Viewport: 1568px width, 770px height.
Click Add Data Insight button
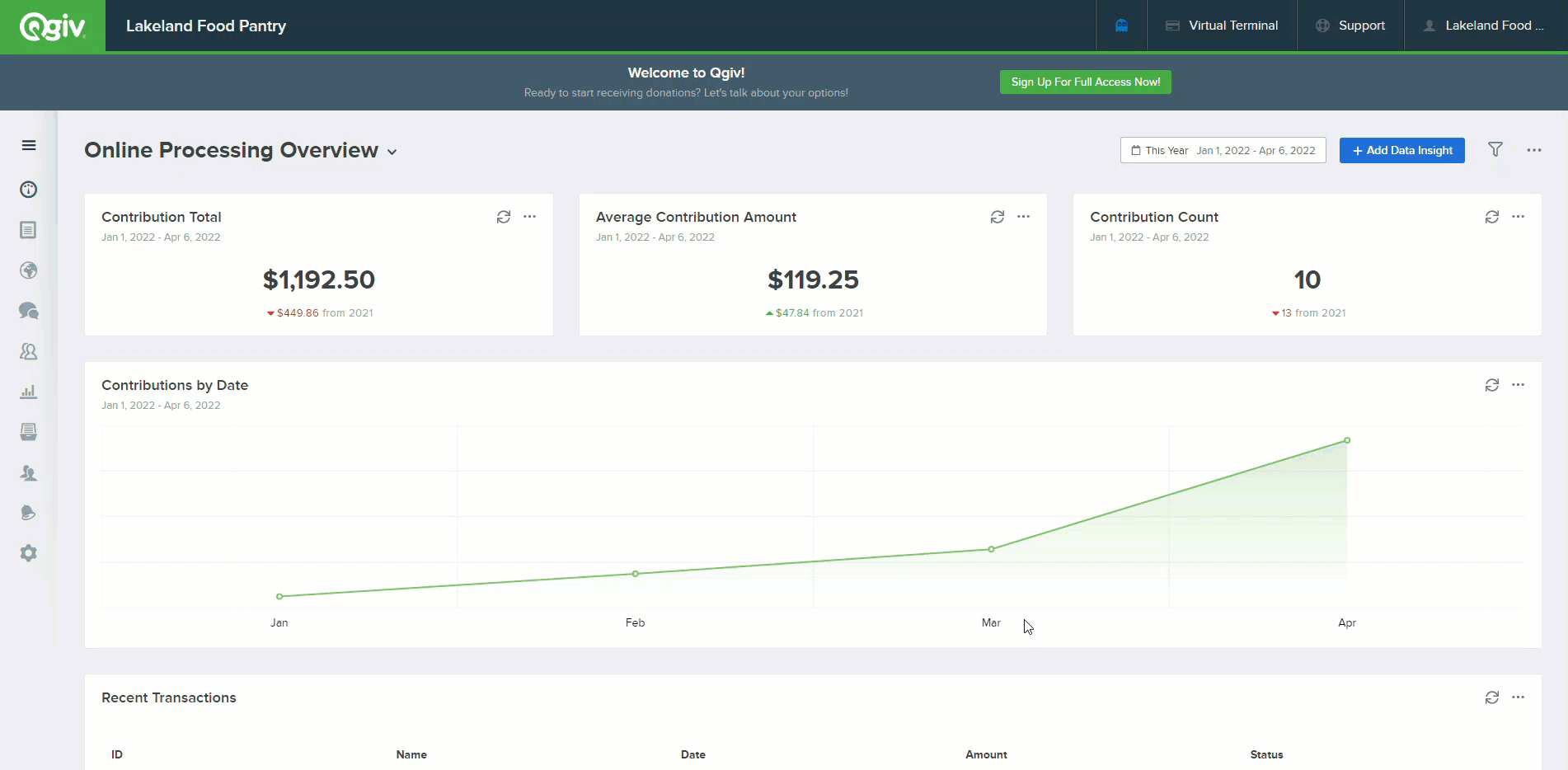1402,150
